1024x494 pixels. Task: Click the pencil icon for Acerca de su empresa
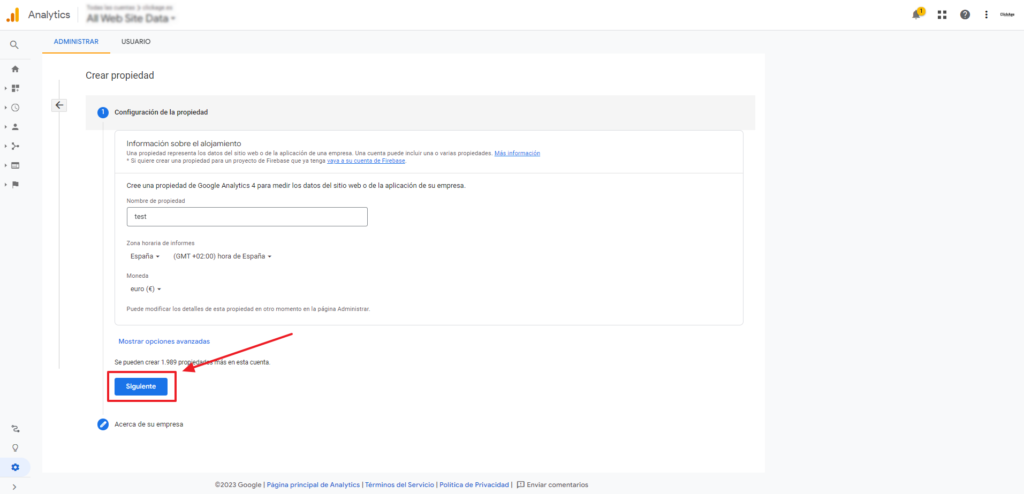(103, 424)
